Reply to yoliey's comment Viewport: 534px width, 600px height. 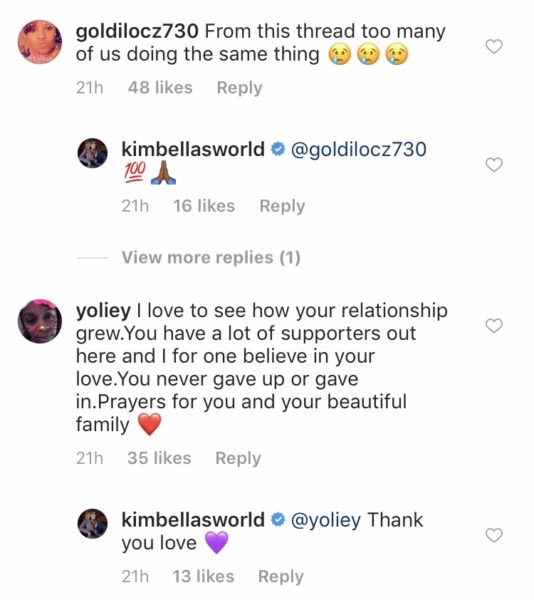pos(238,458)
